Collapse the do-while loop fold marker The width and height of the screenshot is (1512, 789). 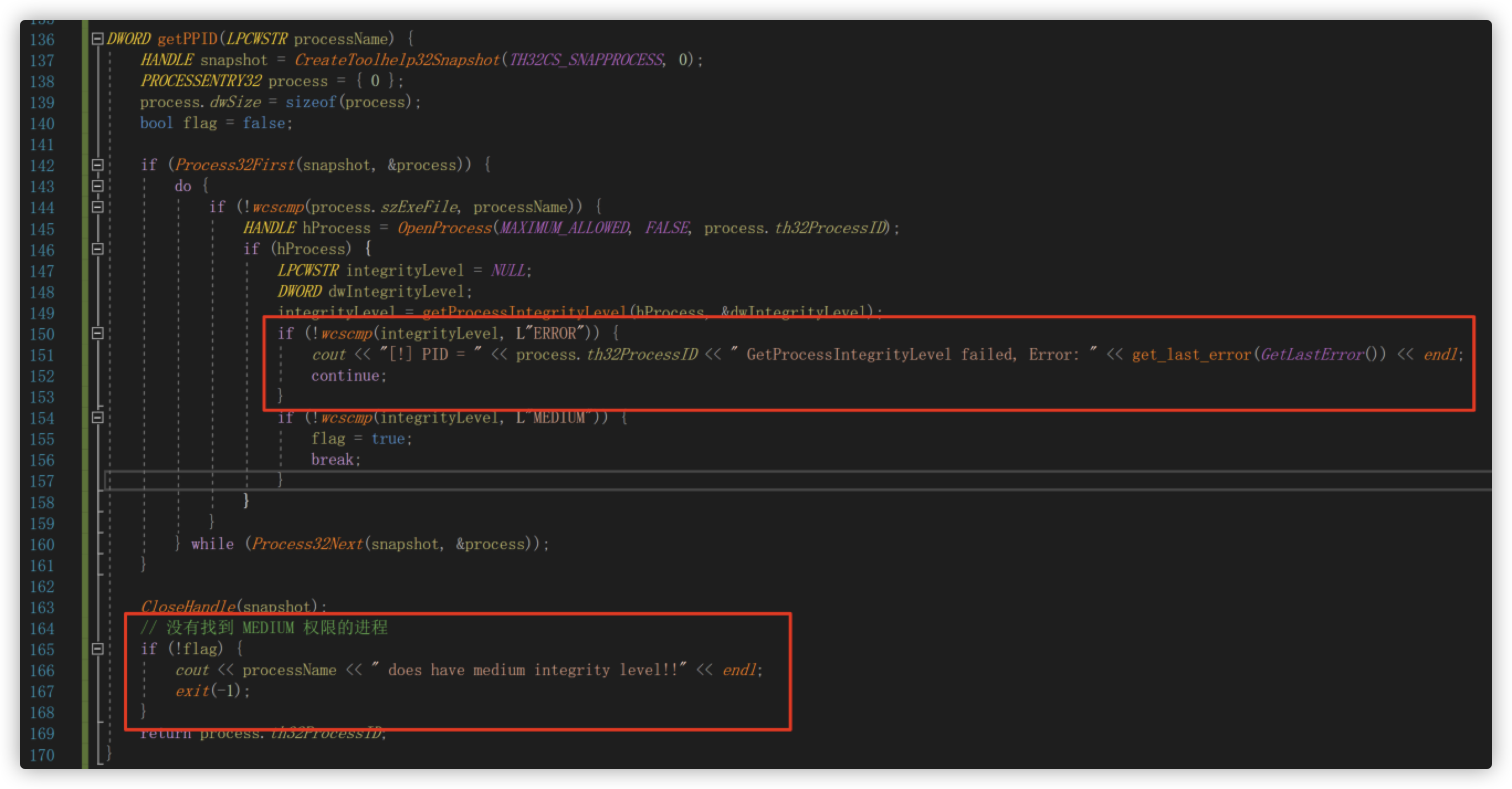click(x=97, y=187)
